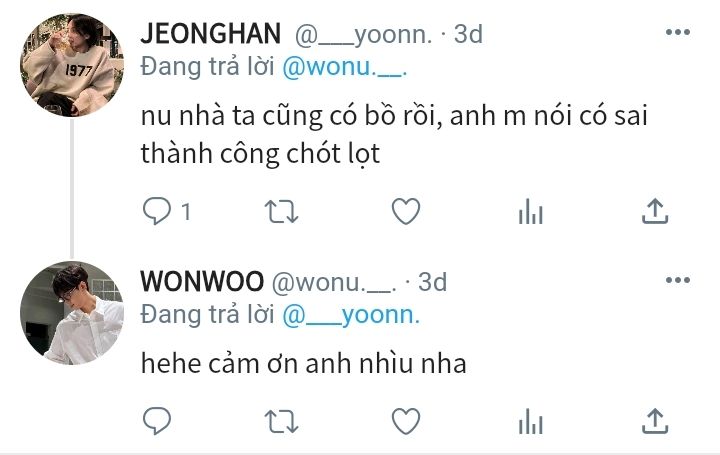View analytics for JEONGHAN's tweet
The width and height of the screenshot is (720, 455).
click(531, 212)
